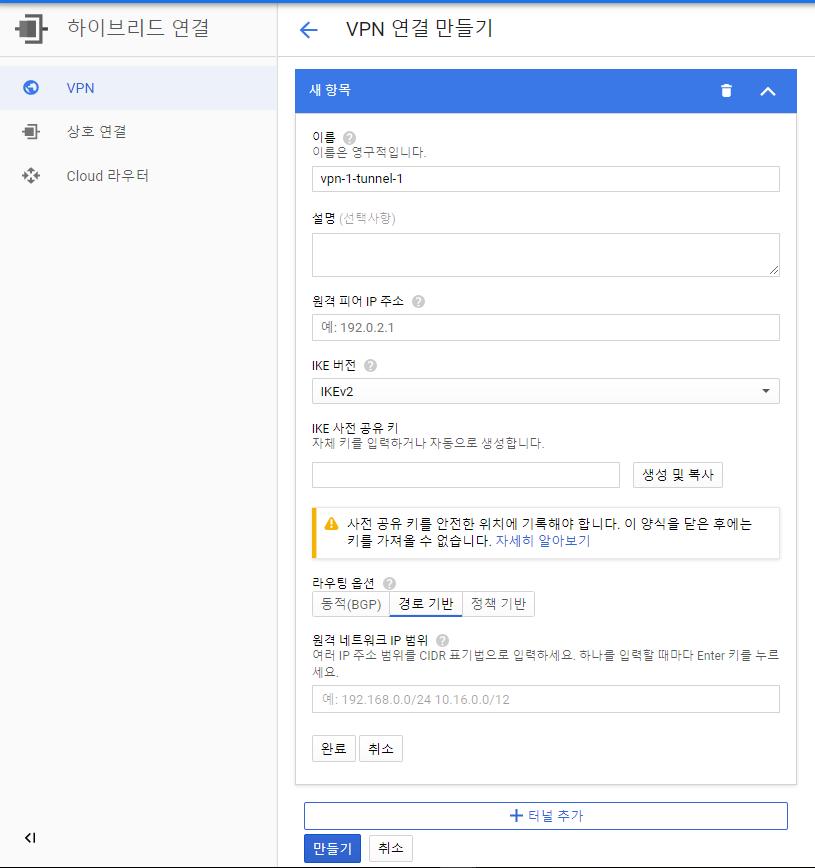Open 상호 연결 from the sidebar
815x868 pixels.
pos(96,131)
